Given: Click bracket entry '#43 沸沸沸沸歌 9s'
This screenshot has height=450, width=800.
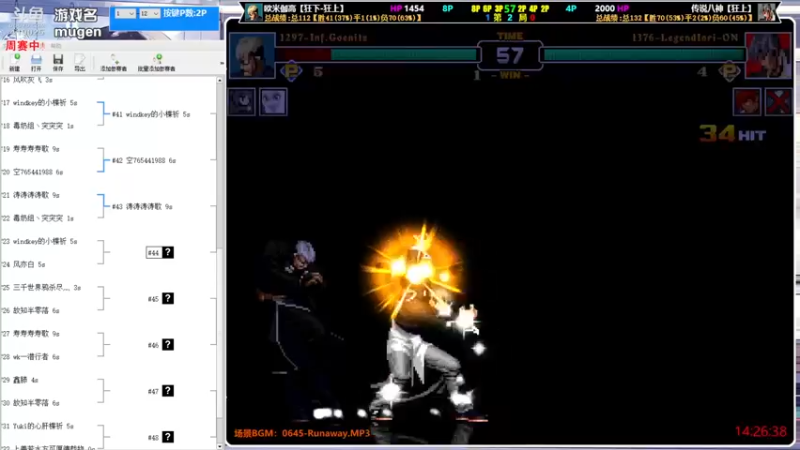Looking at the screenshot, I should 142,207.
